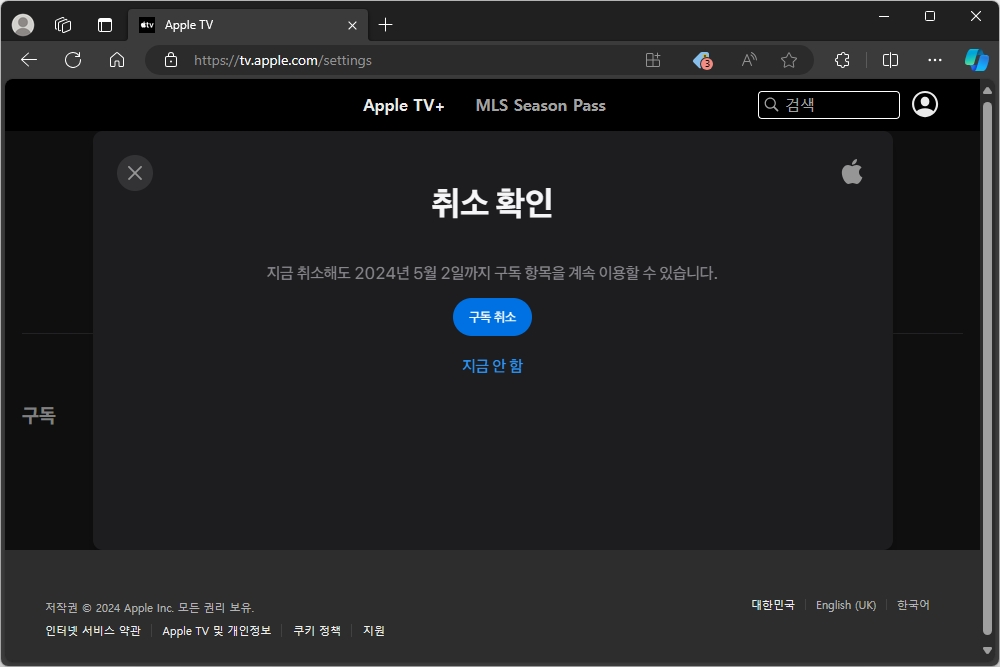Open the browser apps grid icon
The height and width of the screenshot is (667, 1000).
tap(652, 60)
